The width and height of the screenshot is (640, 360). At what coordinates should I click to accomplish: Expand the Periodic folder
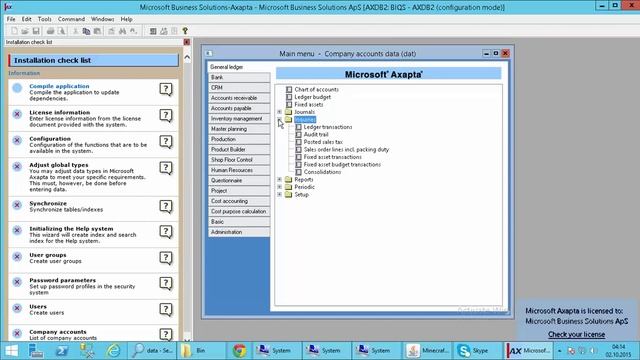(x=280, y=187)
